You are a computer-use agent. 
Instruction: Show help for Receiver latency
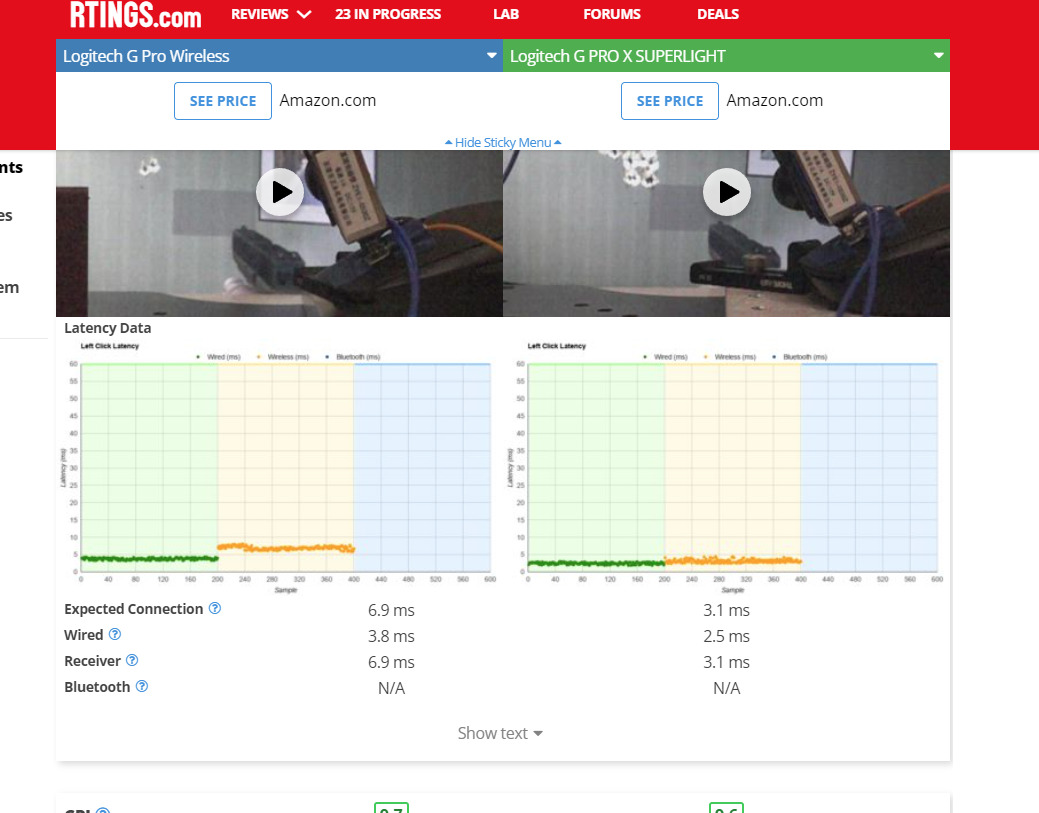(x=132, y=660)
